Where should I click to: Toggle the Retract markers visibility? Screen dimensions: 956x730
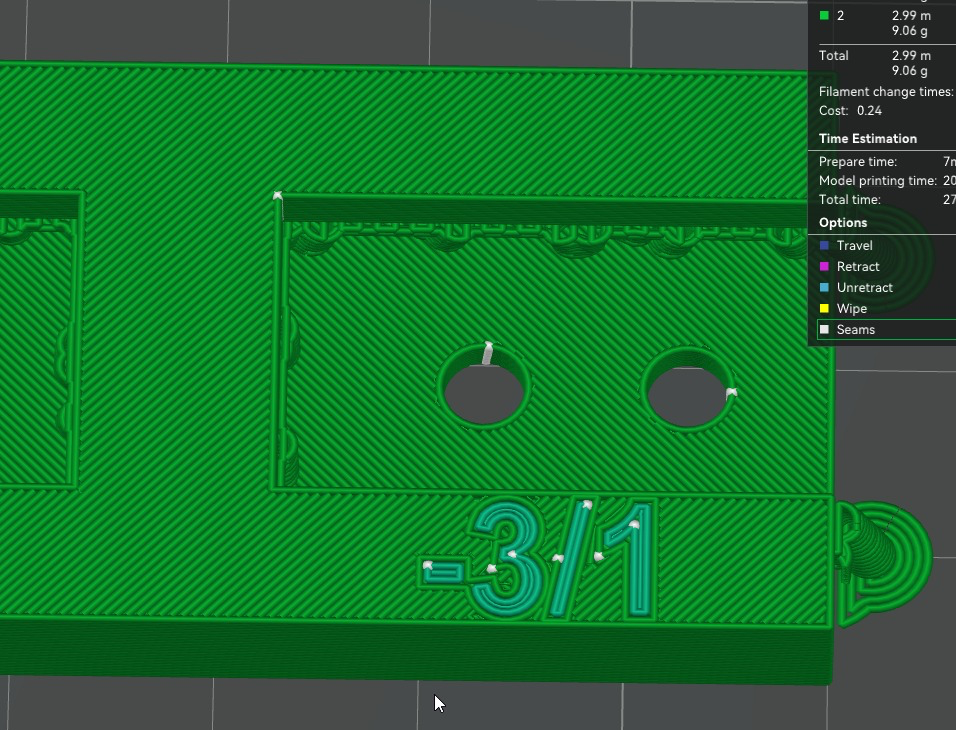coord(857,266)
